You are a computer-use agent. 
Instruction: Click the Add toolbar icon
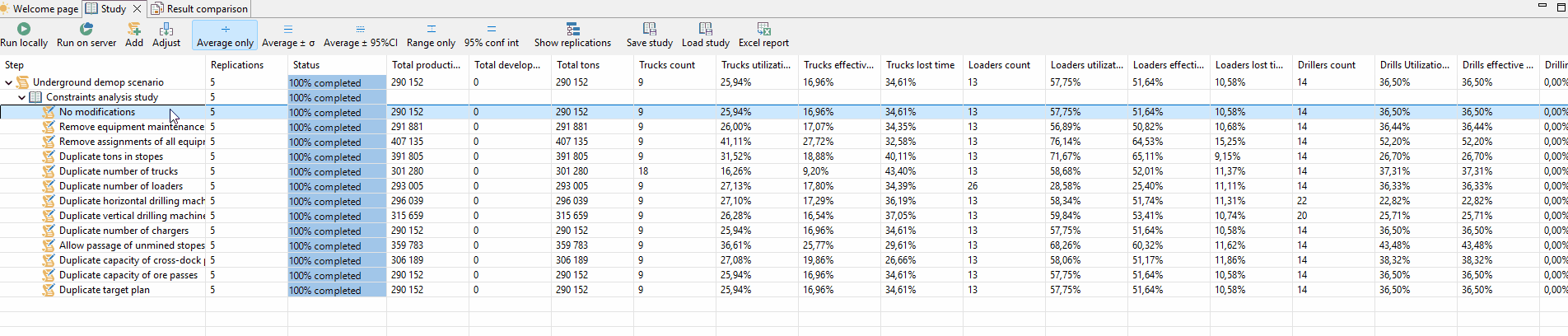[134, 29]
